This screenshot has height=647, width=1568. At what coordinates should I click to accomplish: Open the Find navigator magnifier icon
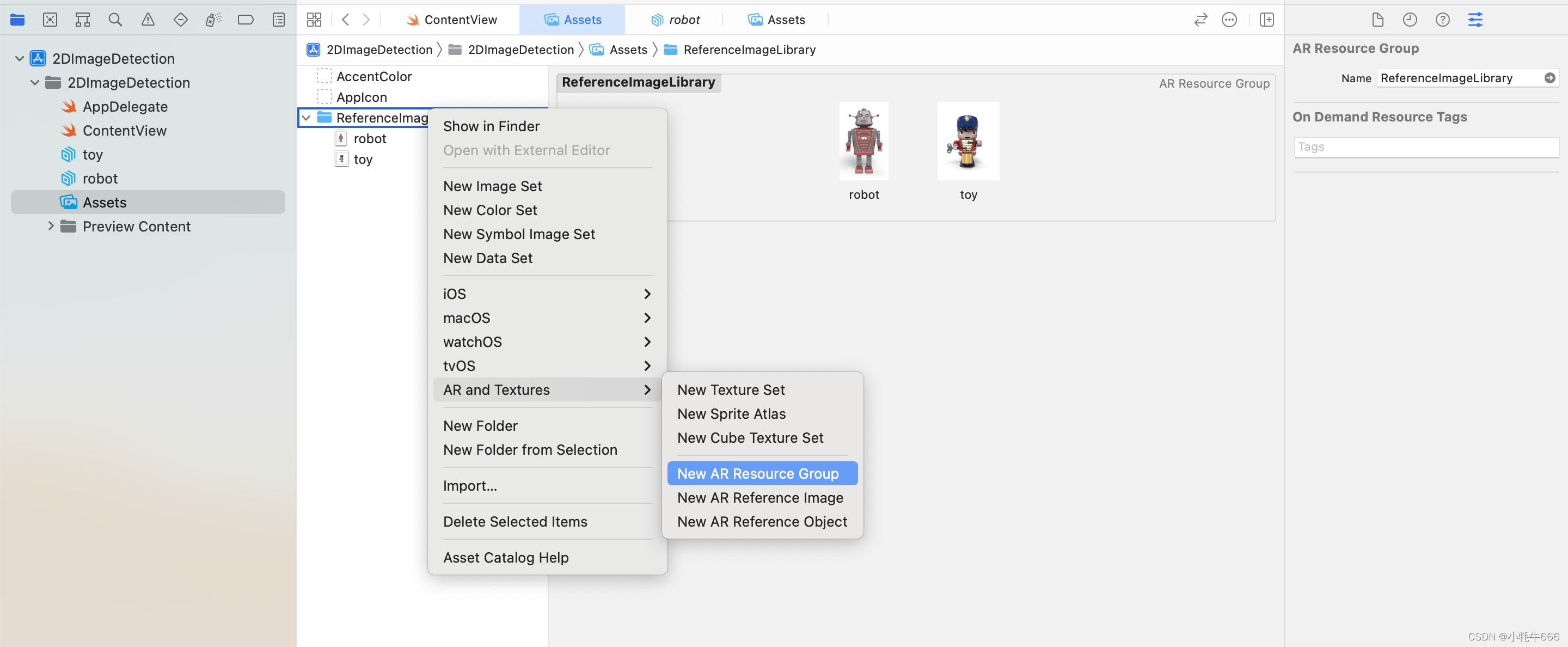[x=115, y=20]
